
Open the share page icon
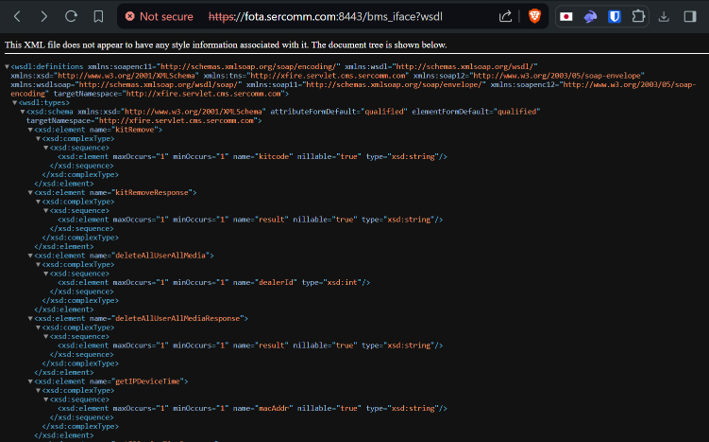(x=506, y=17)
